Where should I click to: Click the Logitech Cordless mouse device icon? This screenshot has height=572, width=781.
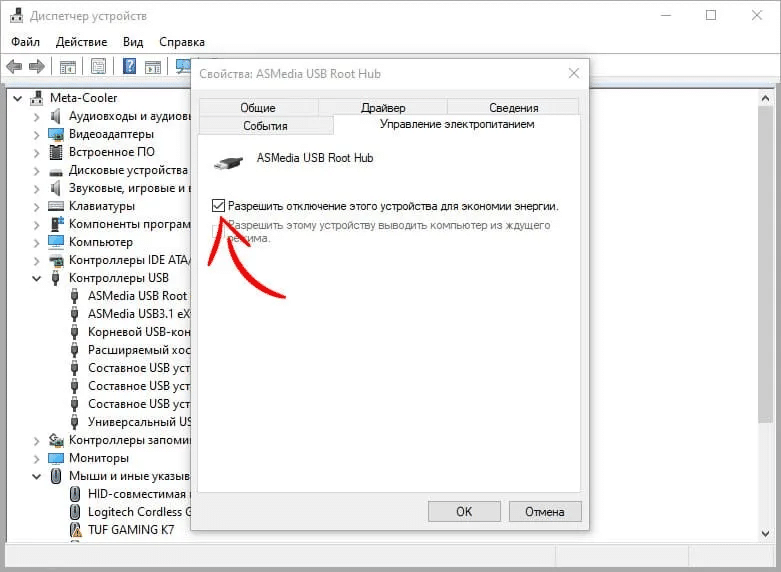click(x=77, y=512)
